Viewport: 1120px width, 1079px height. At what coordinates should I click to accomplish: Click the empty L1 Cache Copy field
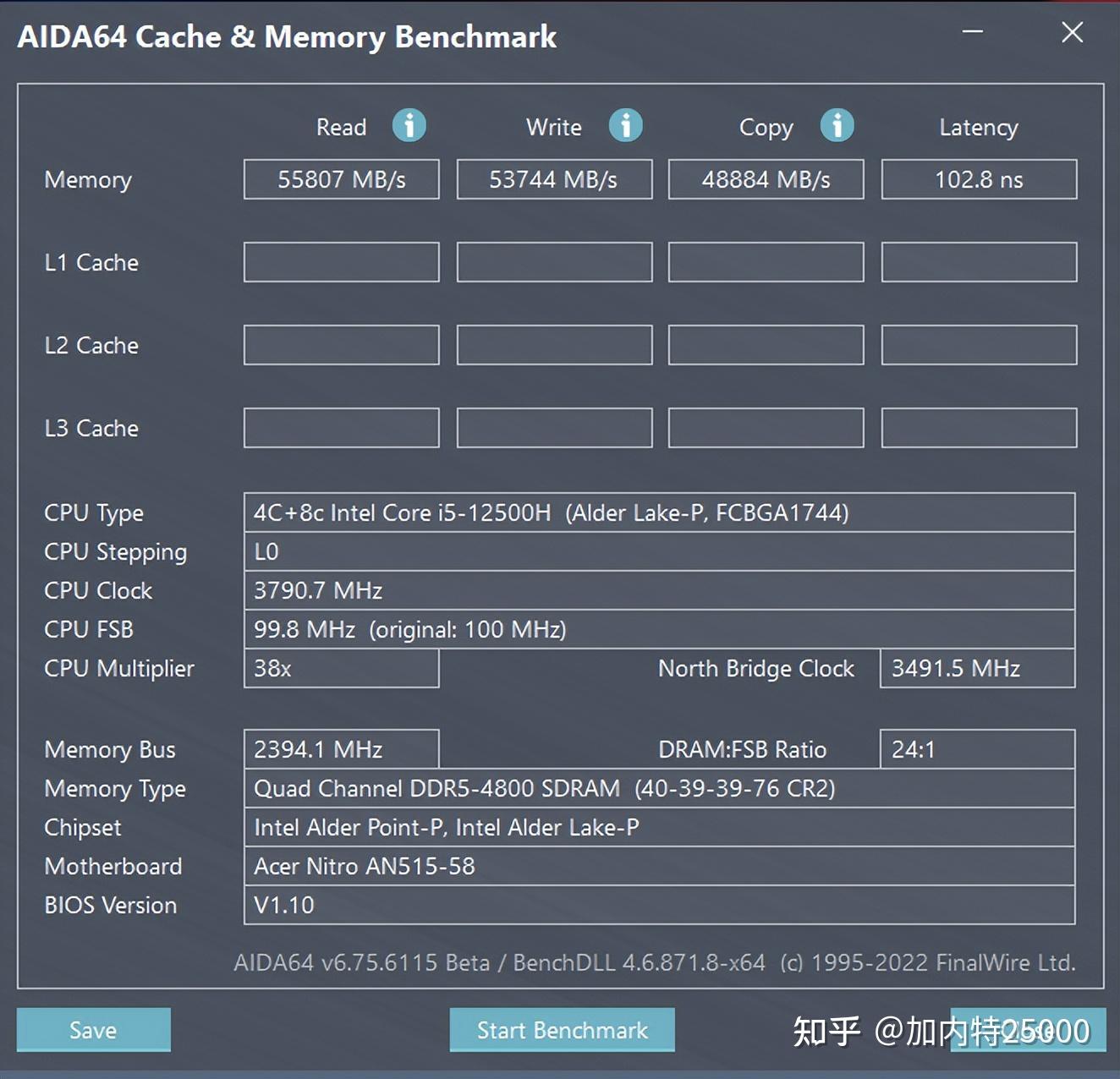click(766, 262)
